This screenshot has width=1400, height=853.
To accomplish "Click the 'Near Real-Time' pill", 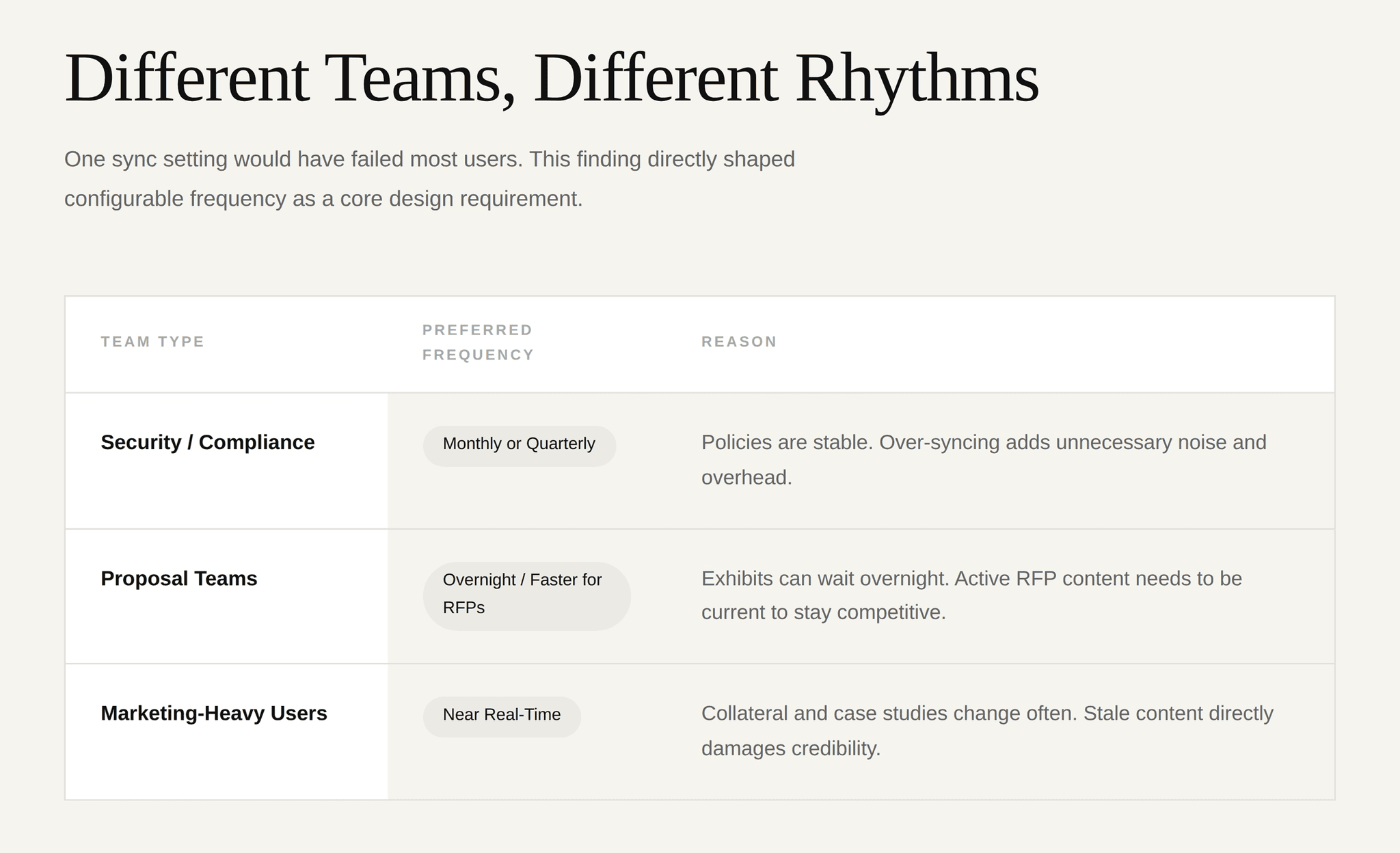I will coord(502,717).
